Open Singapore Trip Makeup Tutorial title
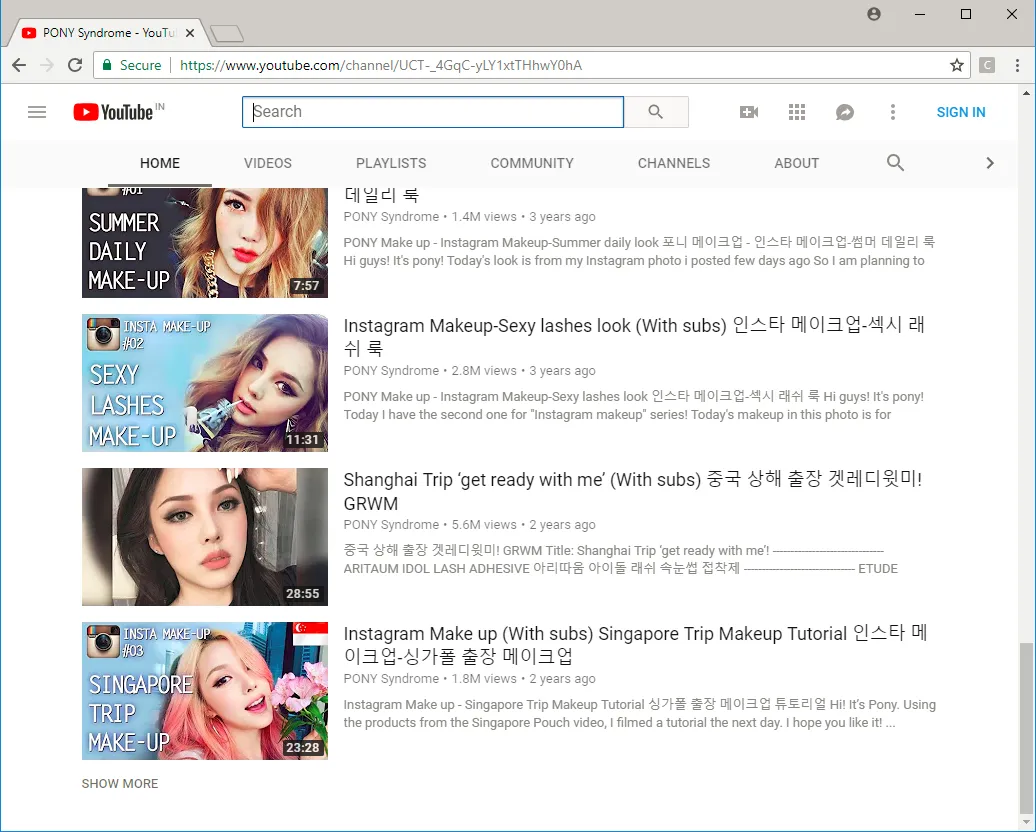Viewport: 1036px width, 832px height. (x=635, y=644)
